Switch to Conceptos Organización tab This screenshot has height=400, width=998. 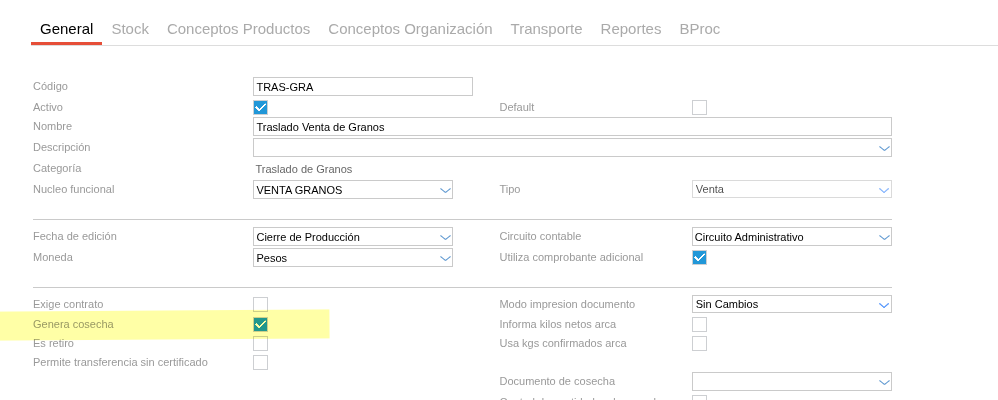point(410,29)
